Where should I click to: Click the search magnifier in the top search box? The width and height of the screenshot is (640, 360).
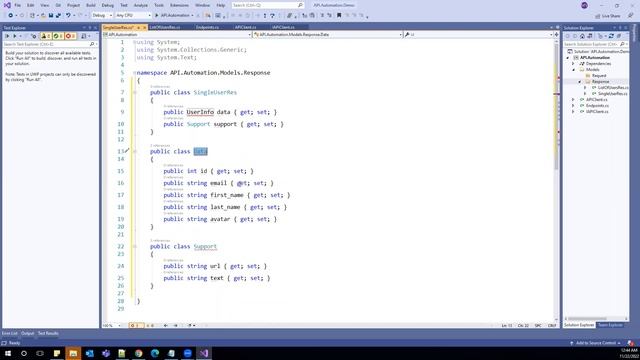point(300,5)
